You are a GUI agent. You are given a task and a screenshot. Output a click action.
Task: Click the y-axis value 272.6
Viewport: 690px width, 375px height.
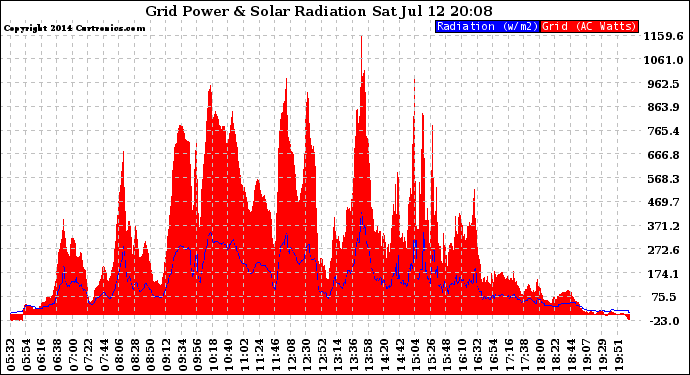coord(663,250)
